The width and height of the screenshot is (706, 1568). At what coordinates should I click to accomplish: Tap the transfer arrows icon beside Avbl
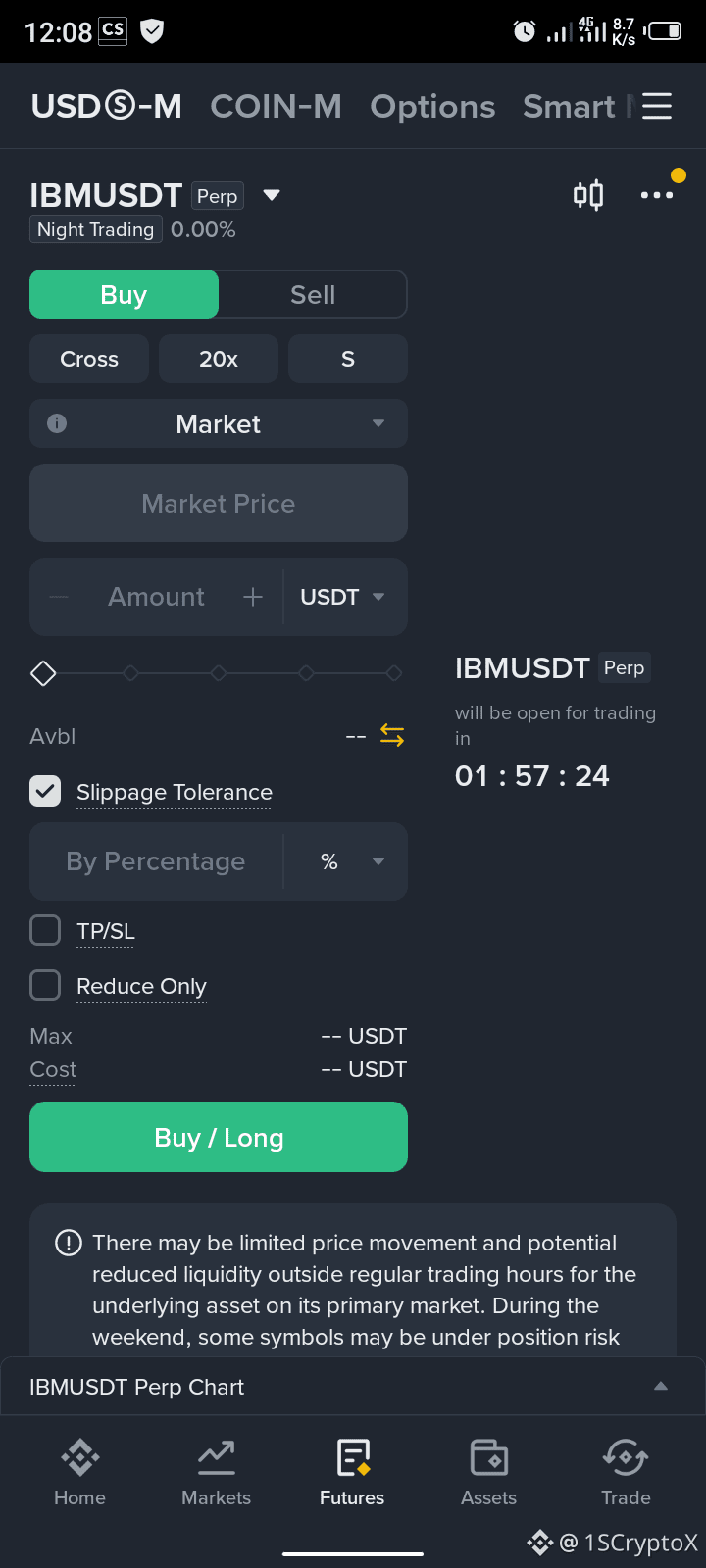[392, 735]
